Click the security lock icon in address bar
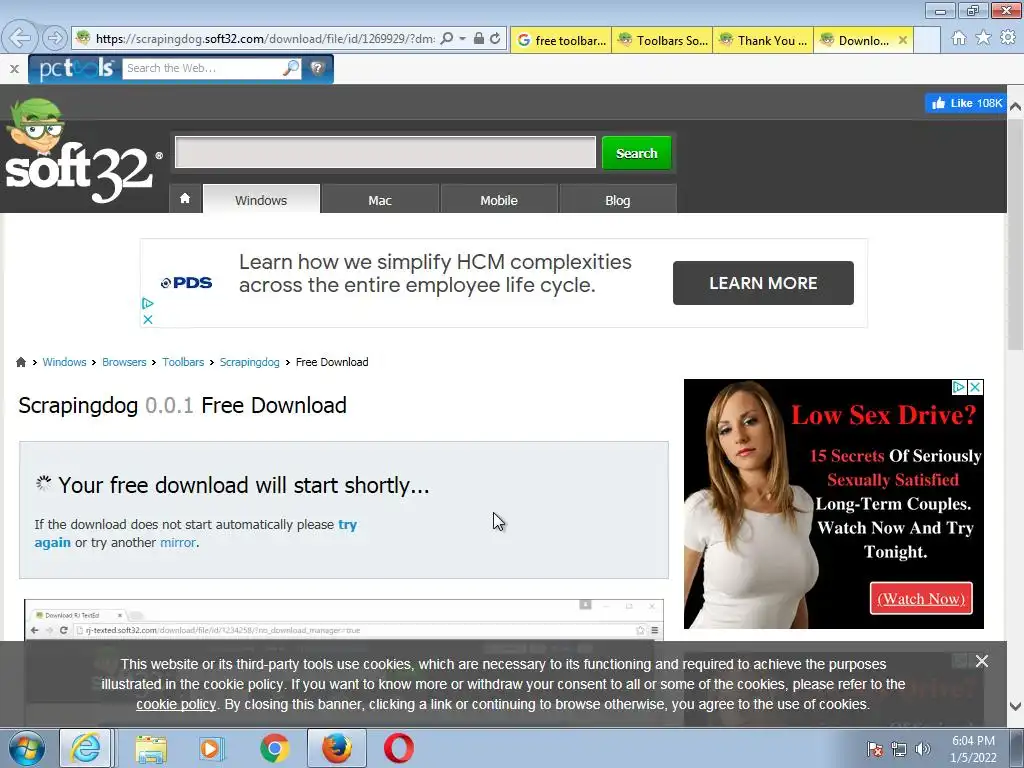Screen dimensions: 1024x768 (479, 39)
